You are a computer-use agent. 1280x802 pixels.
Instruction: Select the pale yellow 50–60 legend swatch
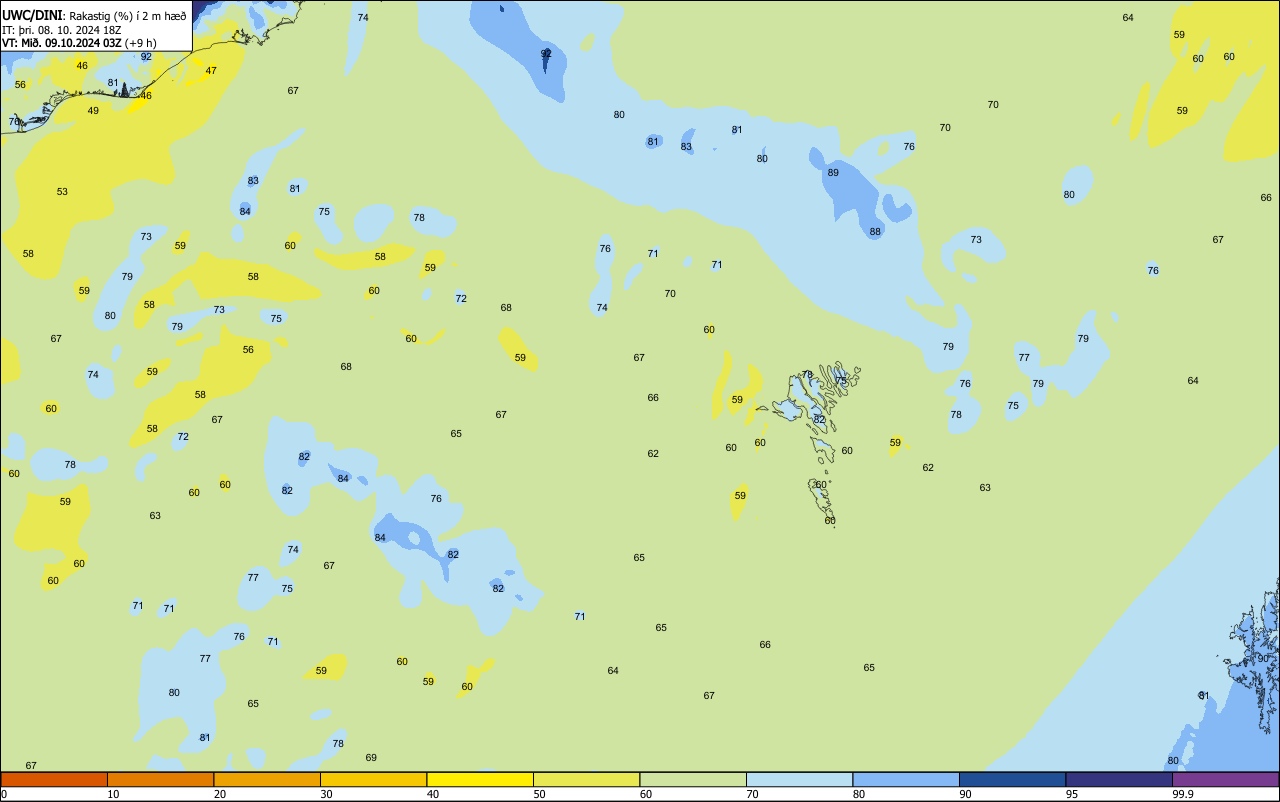(586, 779)
